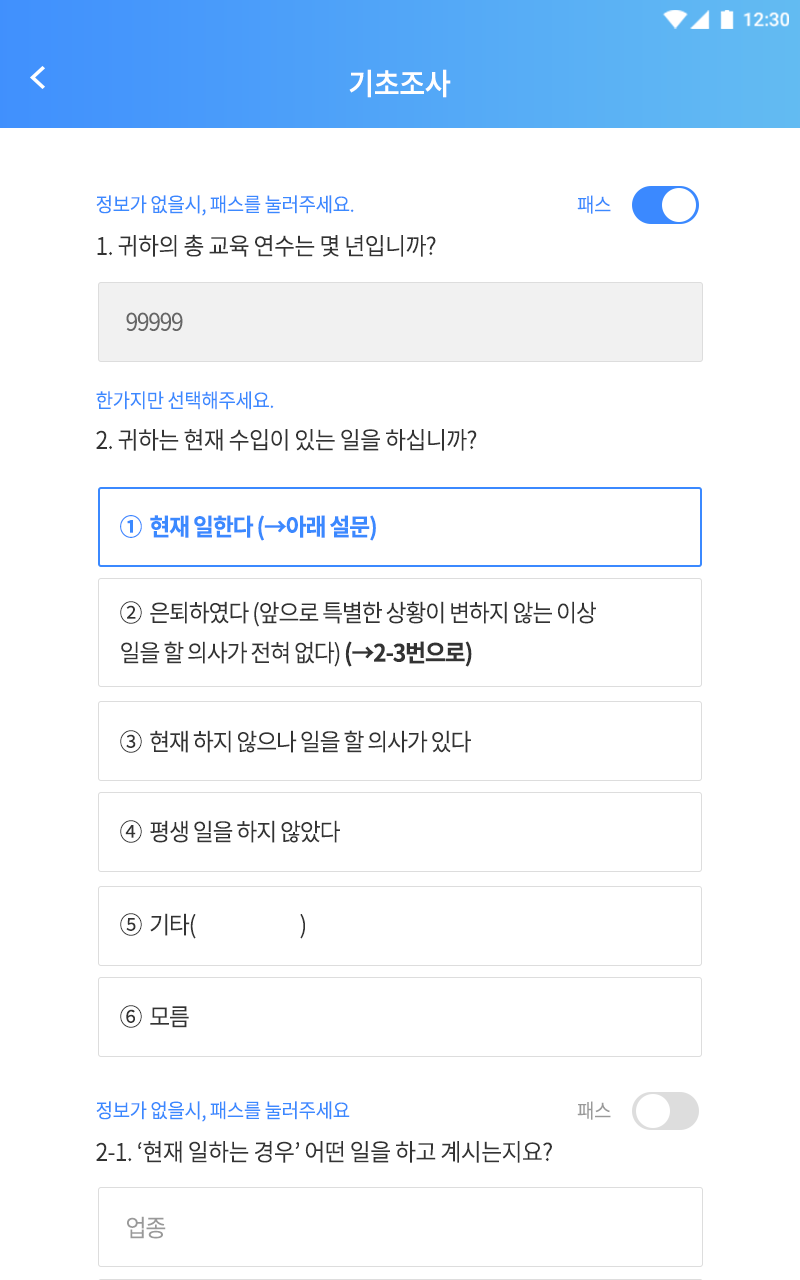Click the cellular signal icon
Image resolution: width=800 pixels, height=1280 pixels.
point(700,19)
